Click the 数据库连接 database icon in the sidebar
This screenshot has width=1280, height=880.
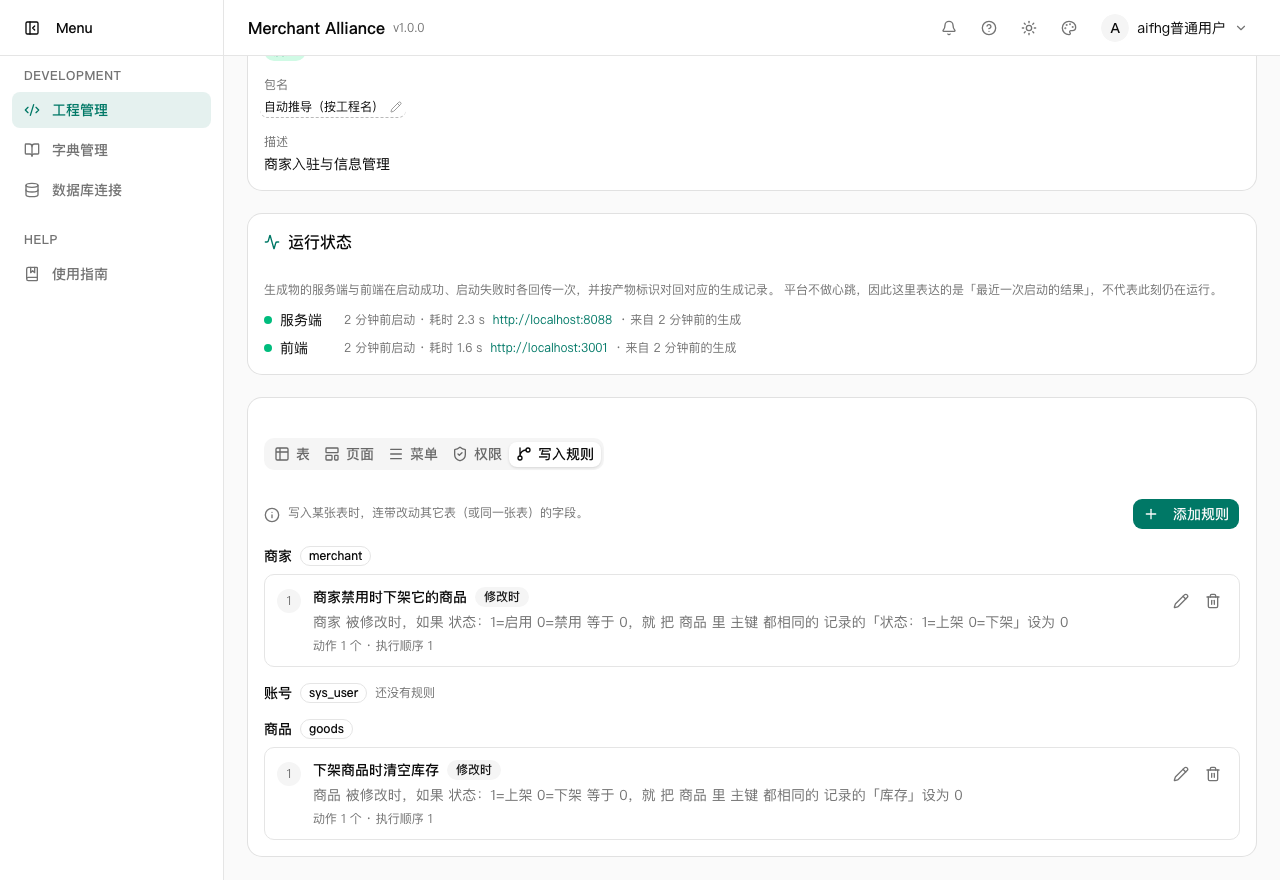point(32,190)
